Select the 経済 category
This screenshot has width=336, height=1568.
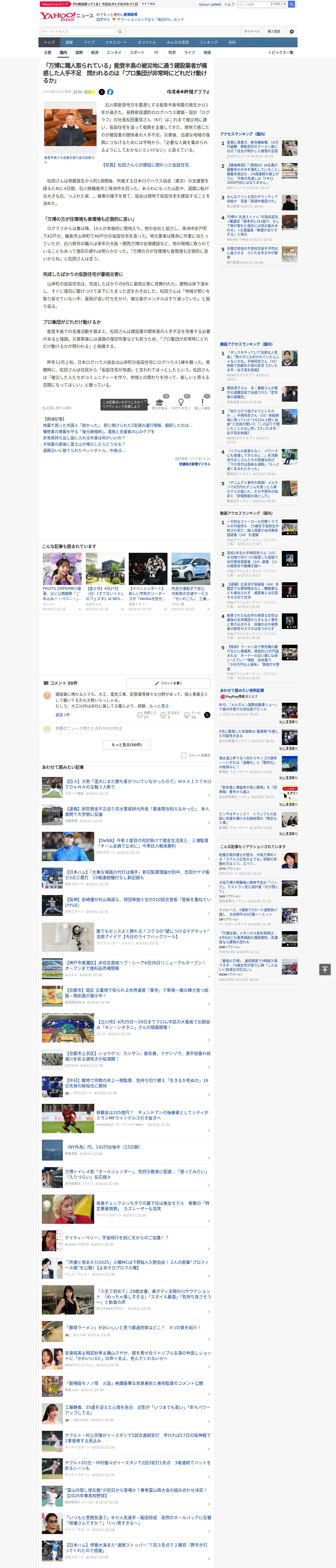[x=94, y=52]
